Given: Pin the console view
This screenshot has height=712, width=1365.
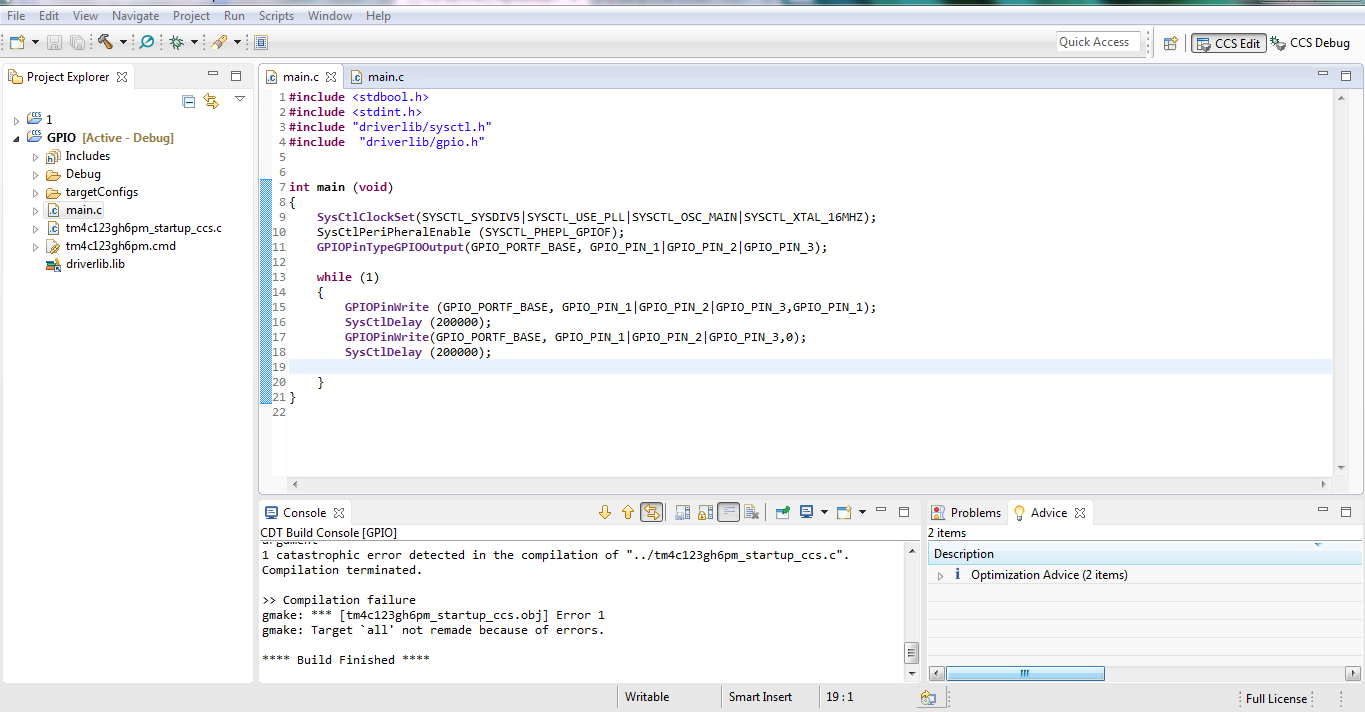Looking at the screenshot, I should click(x=782, y=513).
